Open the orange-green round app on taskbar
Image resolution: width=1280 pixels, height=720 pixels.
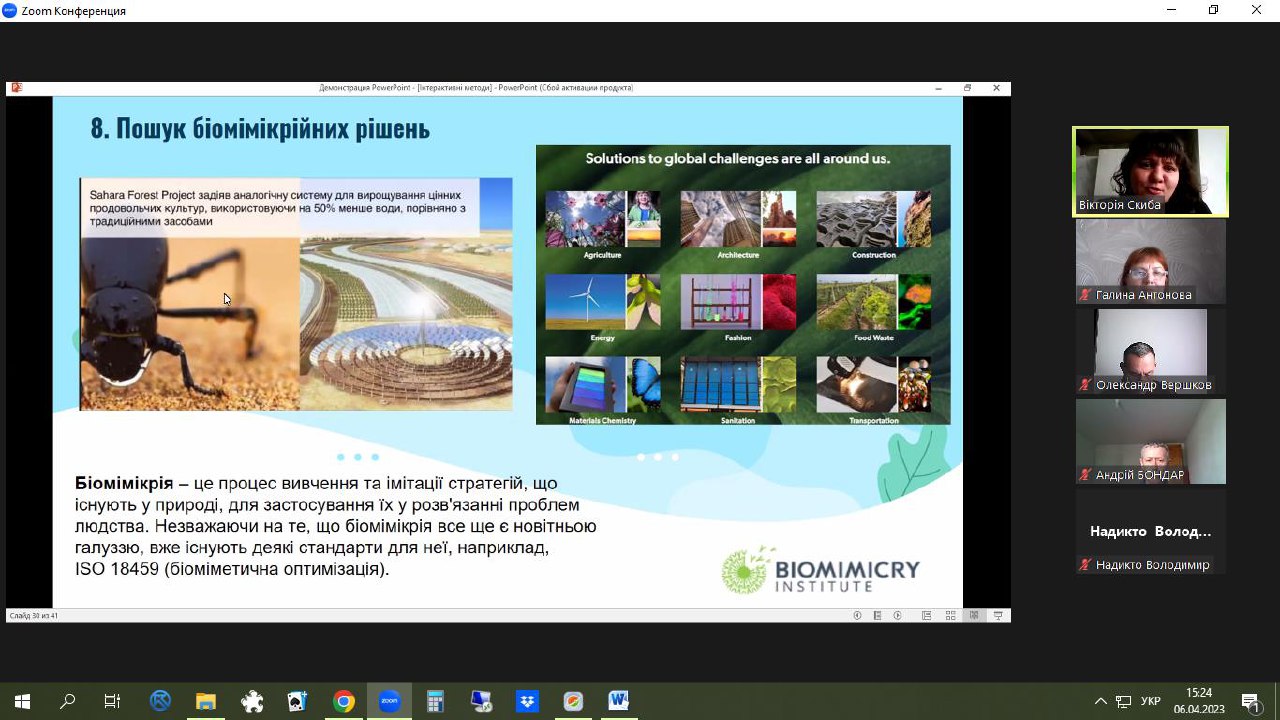[573, 701]
